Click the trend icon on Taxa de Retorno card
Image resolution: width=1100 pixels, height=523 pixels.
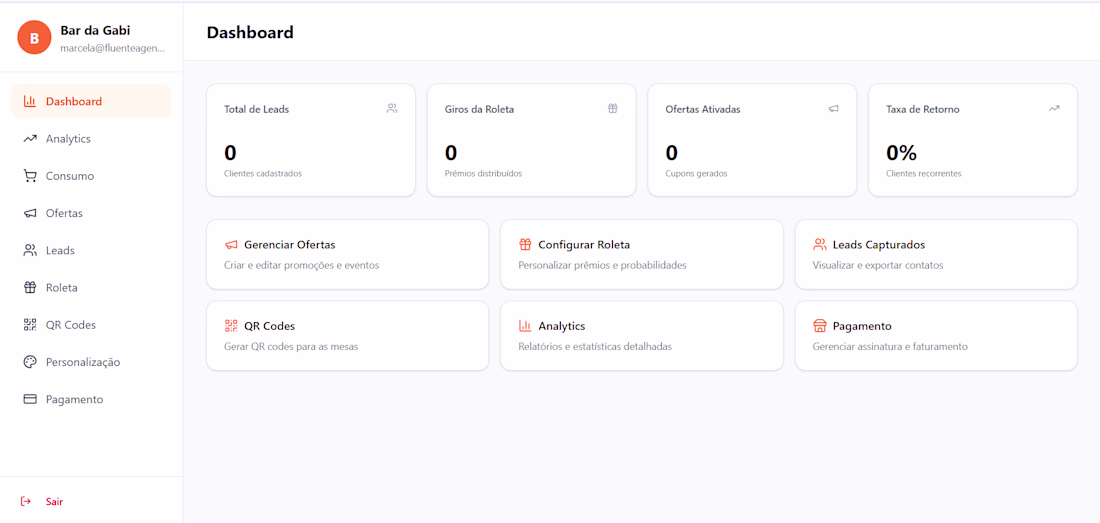[x=1054, y=109]
